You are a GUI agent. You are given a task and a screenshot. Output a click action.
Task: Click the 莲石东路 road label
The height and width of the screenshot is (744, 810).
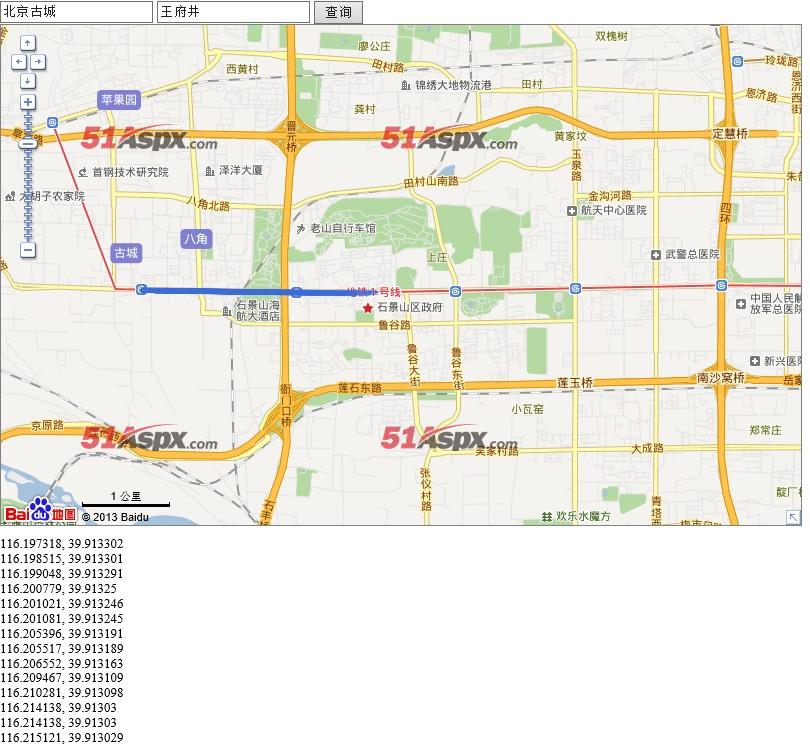point(360,388)
